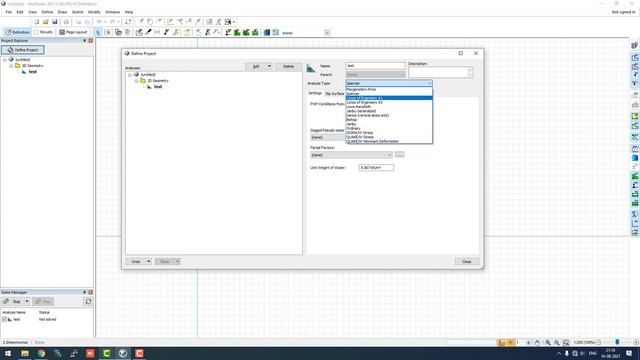Click the Description text box
Image resolution: width=640 pixels, height=360 pixels.
440,72
